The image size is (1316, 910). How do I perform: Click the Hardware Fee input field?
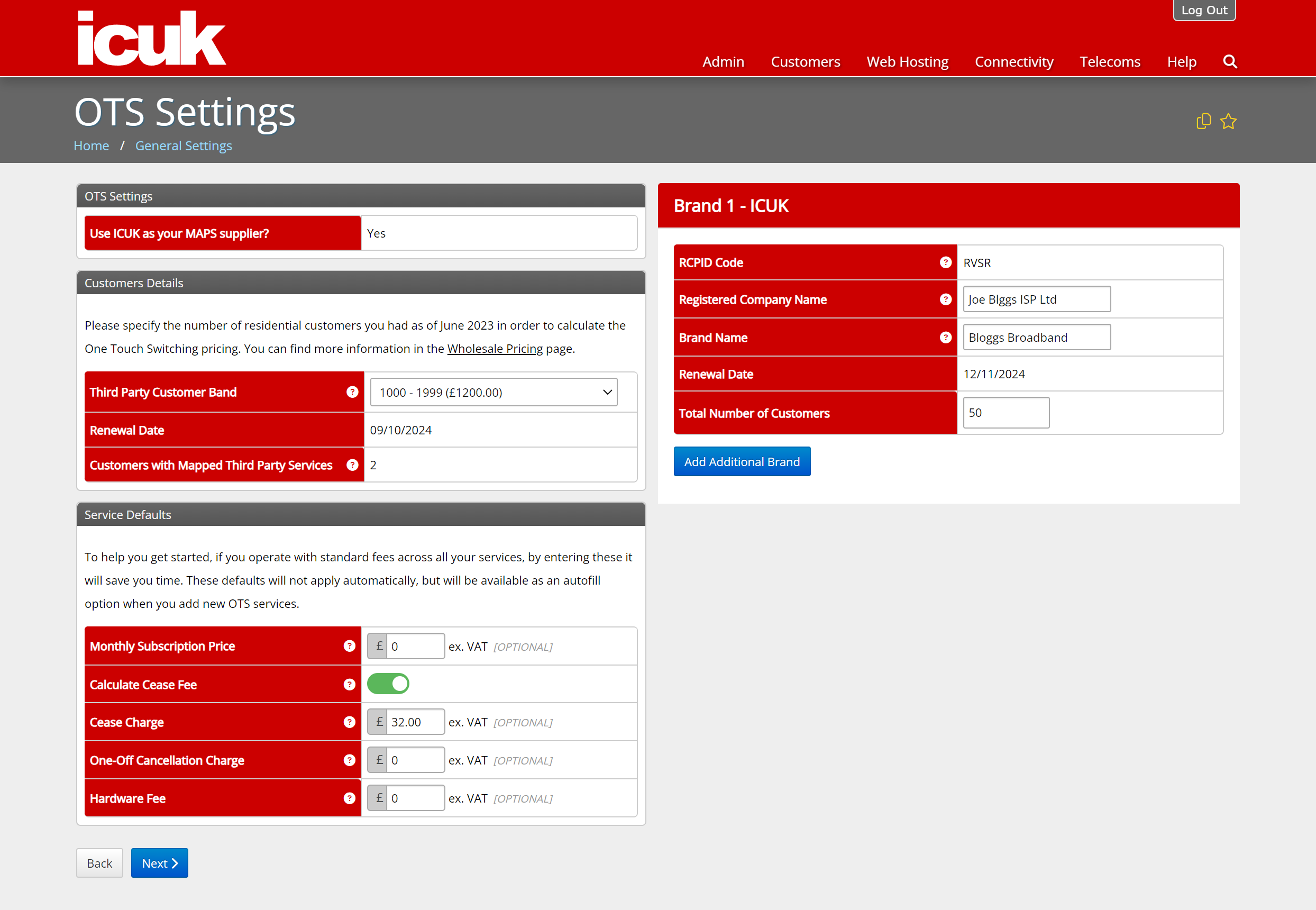[x=416, y=798]
